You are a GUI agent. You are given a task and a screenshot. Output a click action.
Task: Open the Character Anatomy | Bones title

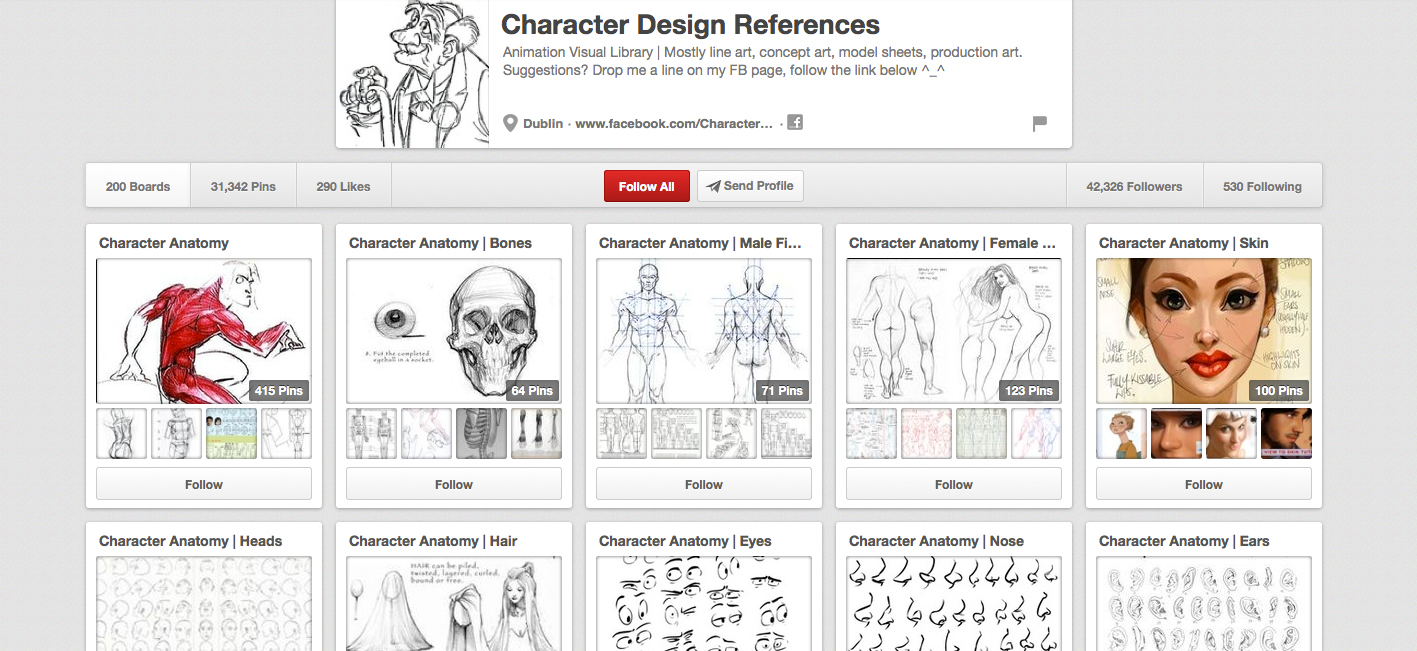coord(440,243)
